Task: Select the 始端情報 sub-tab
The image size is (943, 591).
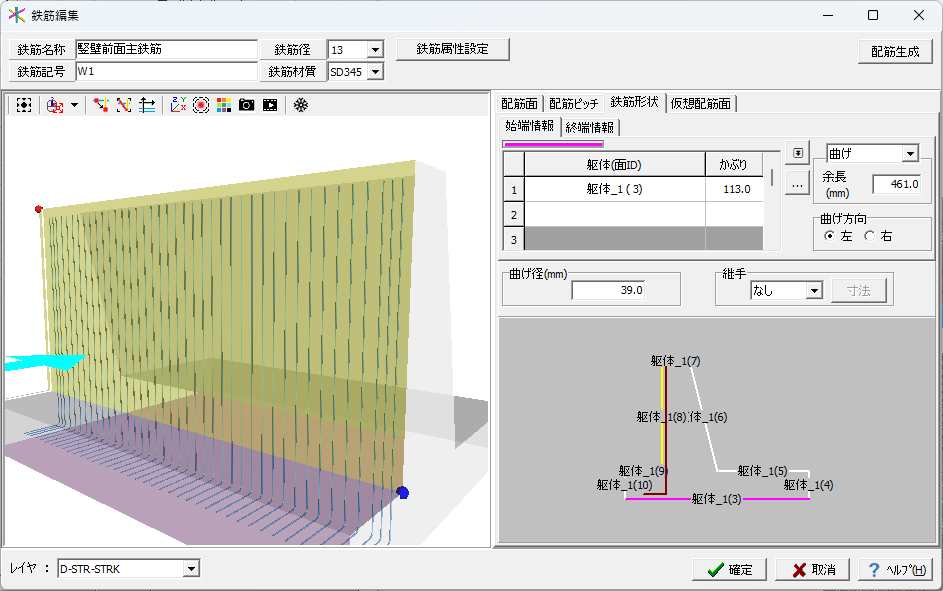Action: (x=530, y=126)
